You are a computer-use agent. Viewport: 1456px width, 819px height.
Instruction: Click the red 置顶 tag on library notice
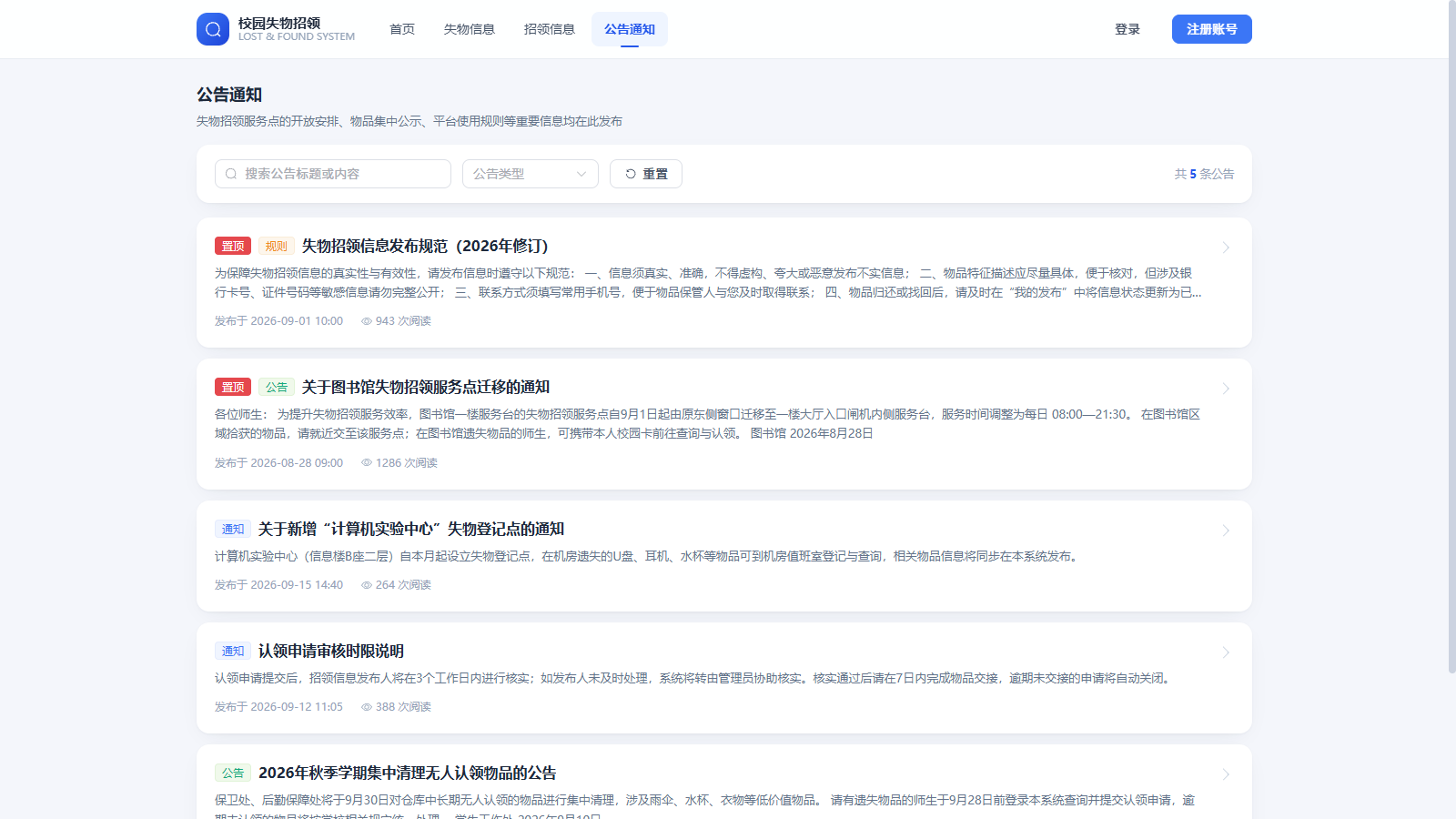233,387
